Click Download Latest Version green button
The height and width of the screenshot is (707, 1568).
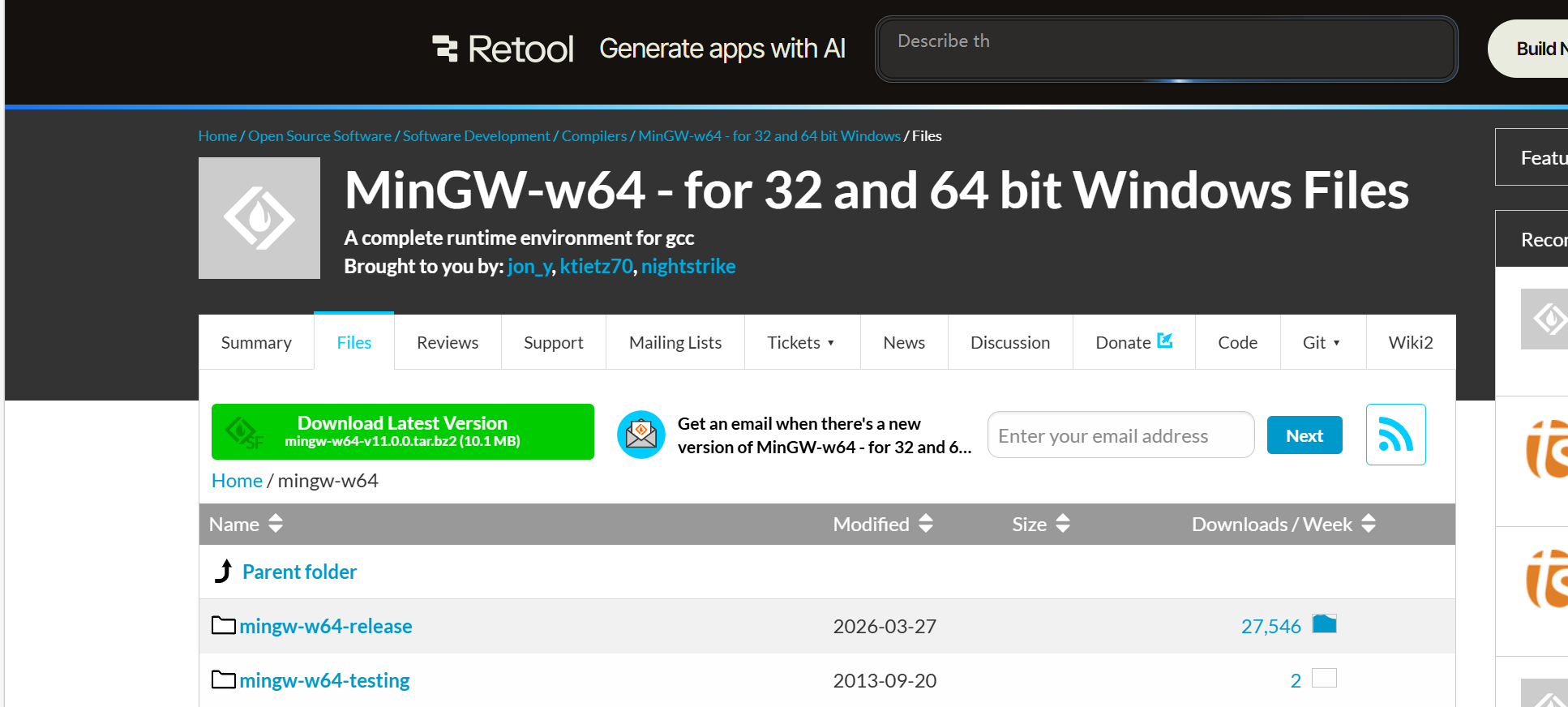pyautogui.click(x=403, y=431)
